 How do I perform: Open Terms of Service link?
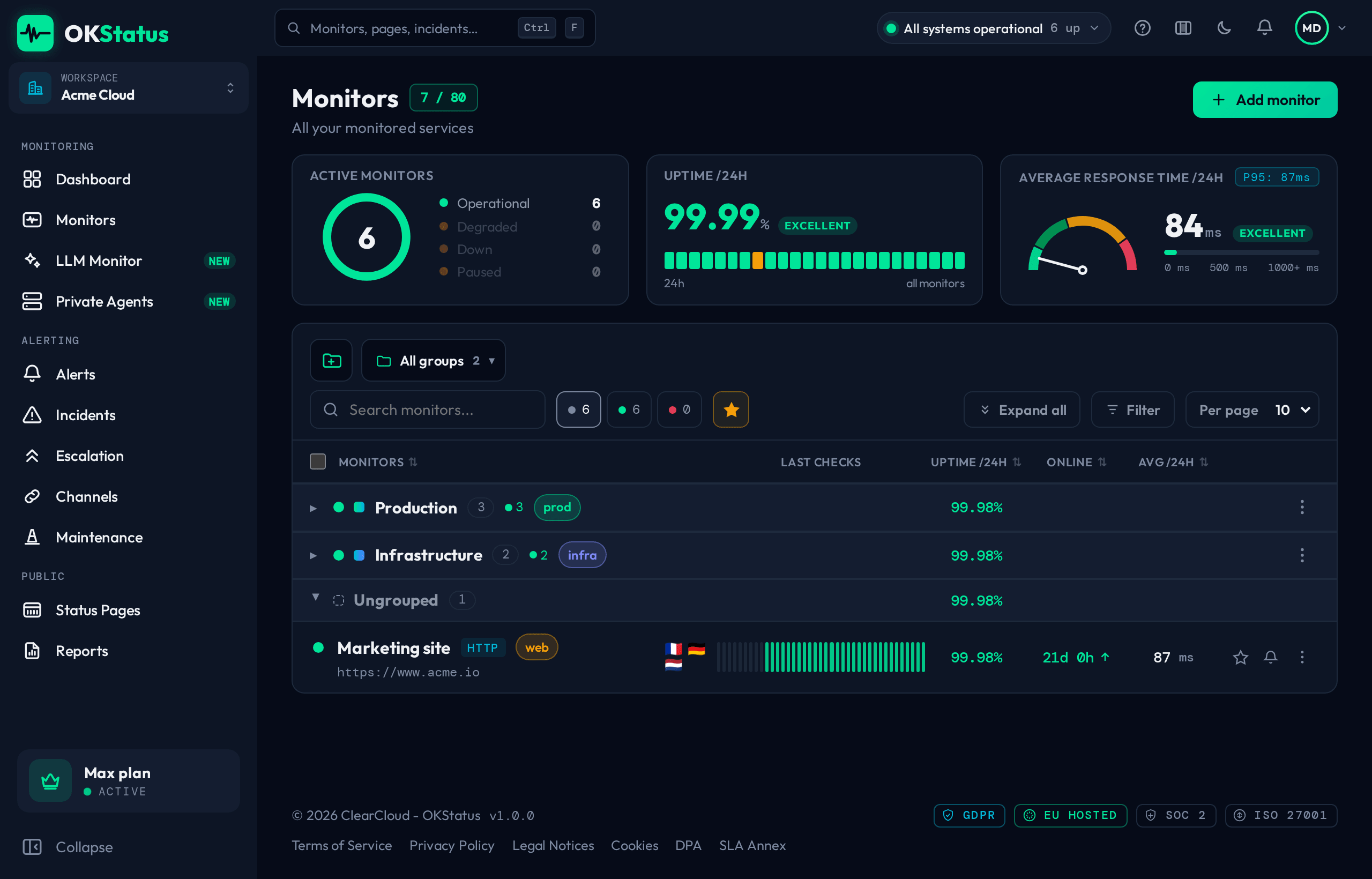click(x=342, y=845)
